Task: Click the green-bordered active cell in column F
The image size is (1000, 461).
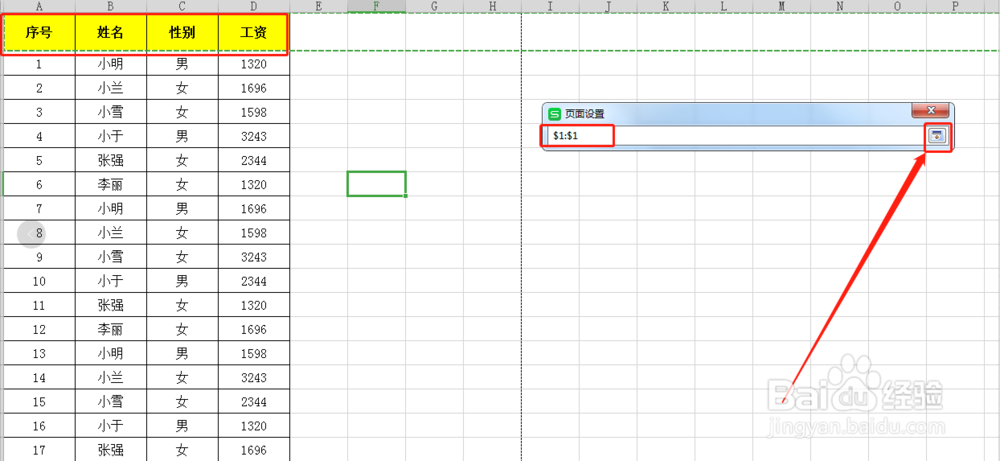Action: click(x=376, y=184)
